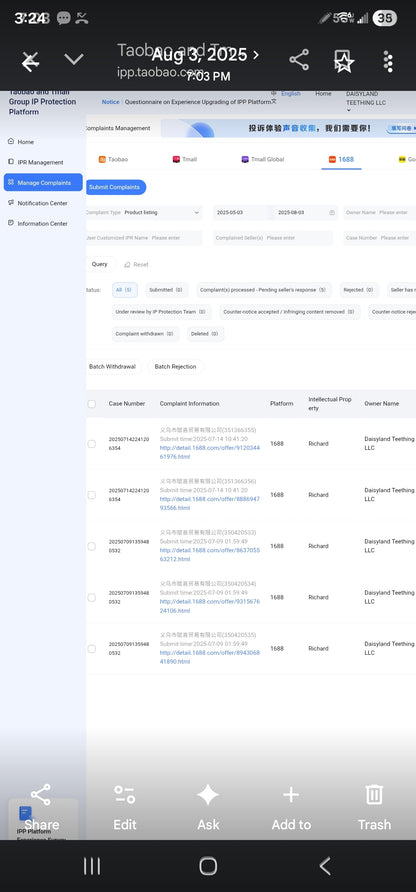The height and width of the screenshot is (892, 416).
Task: Click the Owner Name input field
Action: point(380,212)
